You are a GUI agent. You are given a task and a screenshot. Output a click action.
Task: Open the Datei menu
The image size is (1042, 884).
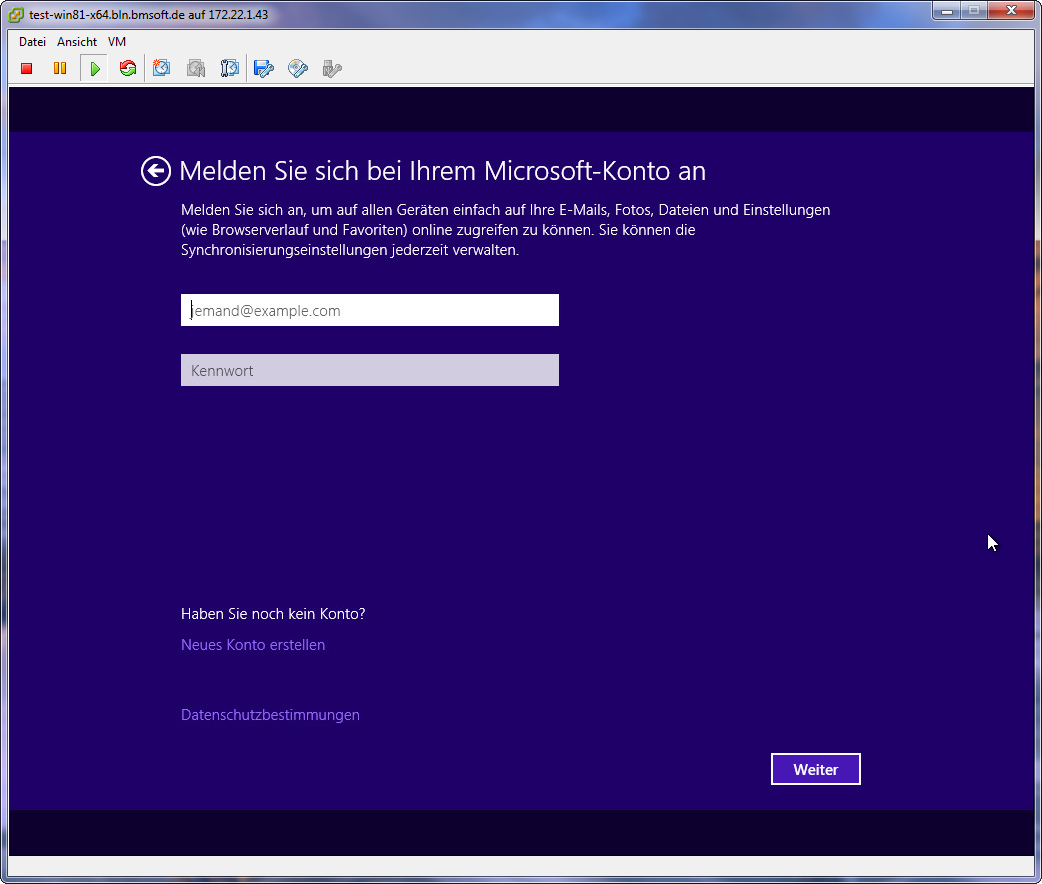[x=32, y=42]
